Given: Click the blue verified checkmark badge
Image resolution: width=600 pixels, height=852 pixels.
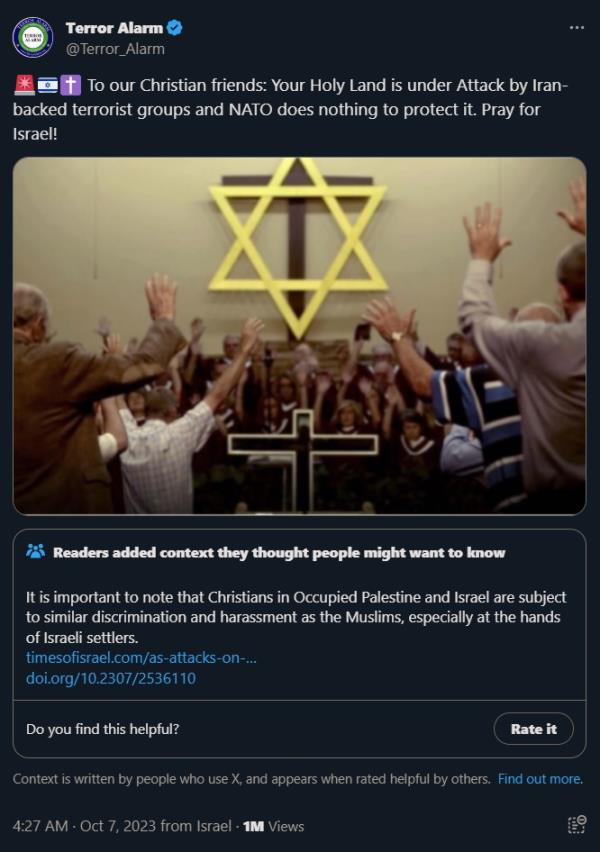Looking at the screenshot, I should [174, 27].
